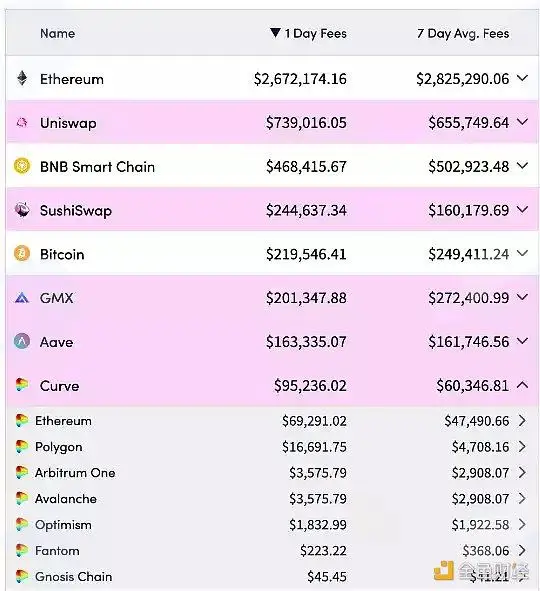Open Curve Arbitrum One details arrow
The width and height of the screenshot is (540, 591).
click(522, 473)
